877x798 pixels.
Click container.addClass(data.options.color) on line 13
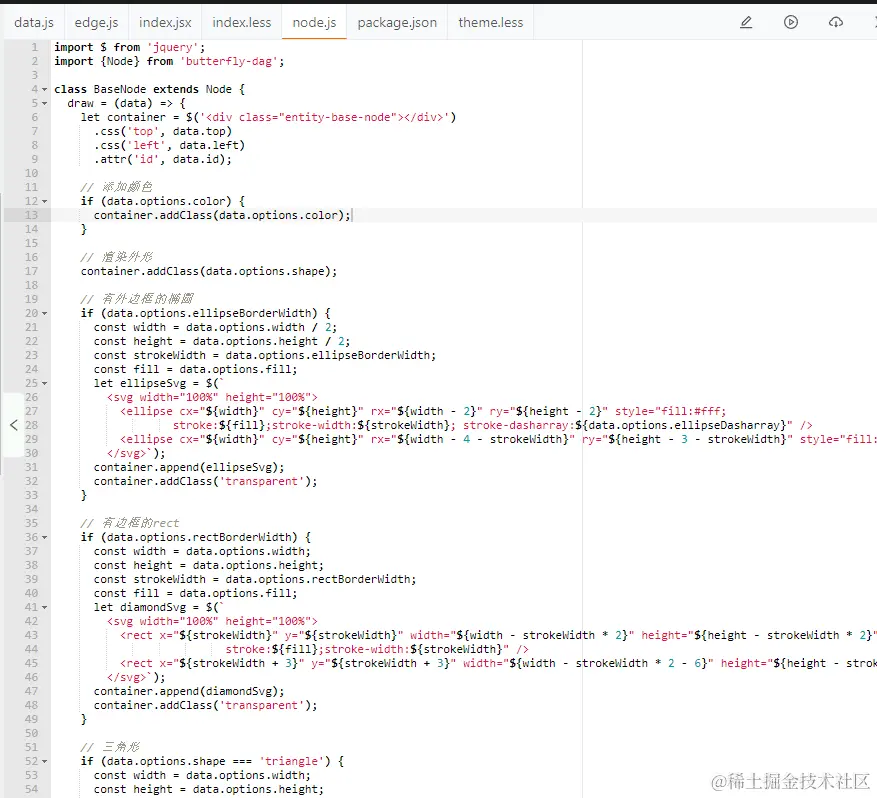point(222,215)
